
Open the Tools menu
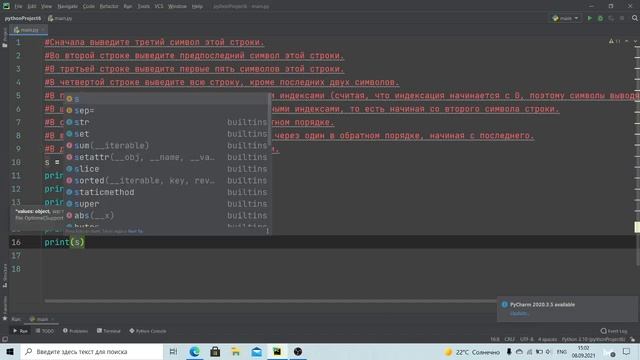tap(143, 6)
